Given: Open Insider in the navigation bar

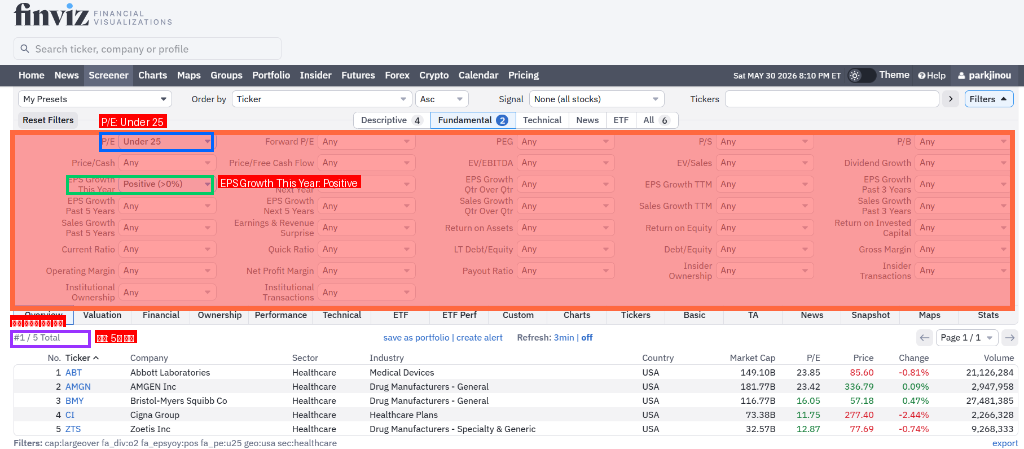Looking at the screenshot, I should (x=315, y=75).
